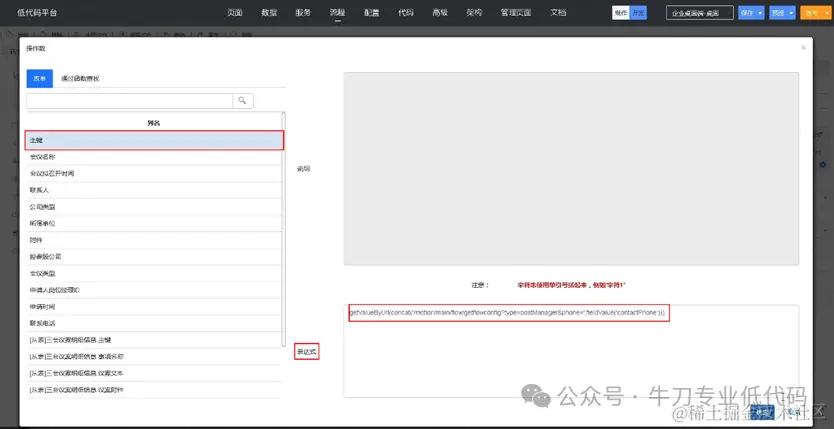834x429 pixels.
Task: Select the 公司类型 row
Action: pyautogui.click(x=154, y=207)
